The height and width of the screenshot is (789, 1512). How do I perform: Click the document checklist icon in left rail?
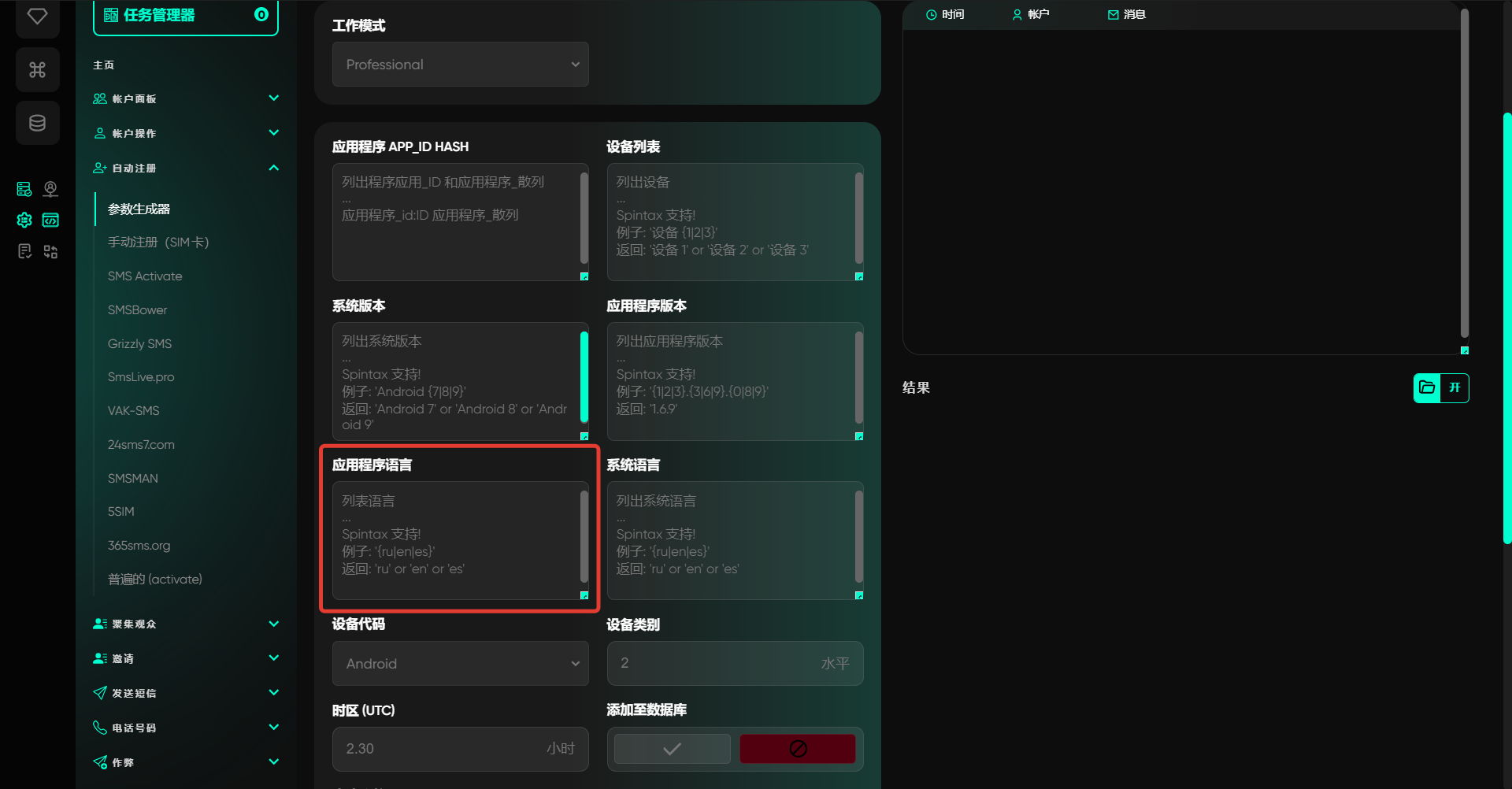(24, 251)
